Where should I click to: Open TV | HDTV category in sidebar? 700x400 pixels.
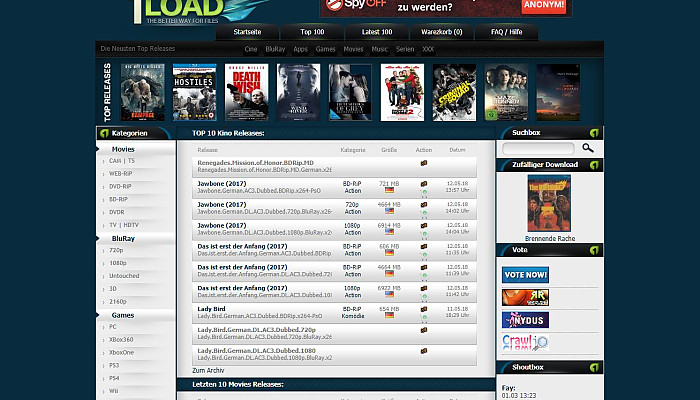(x=124, y=225)
